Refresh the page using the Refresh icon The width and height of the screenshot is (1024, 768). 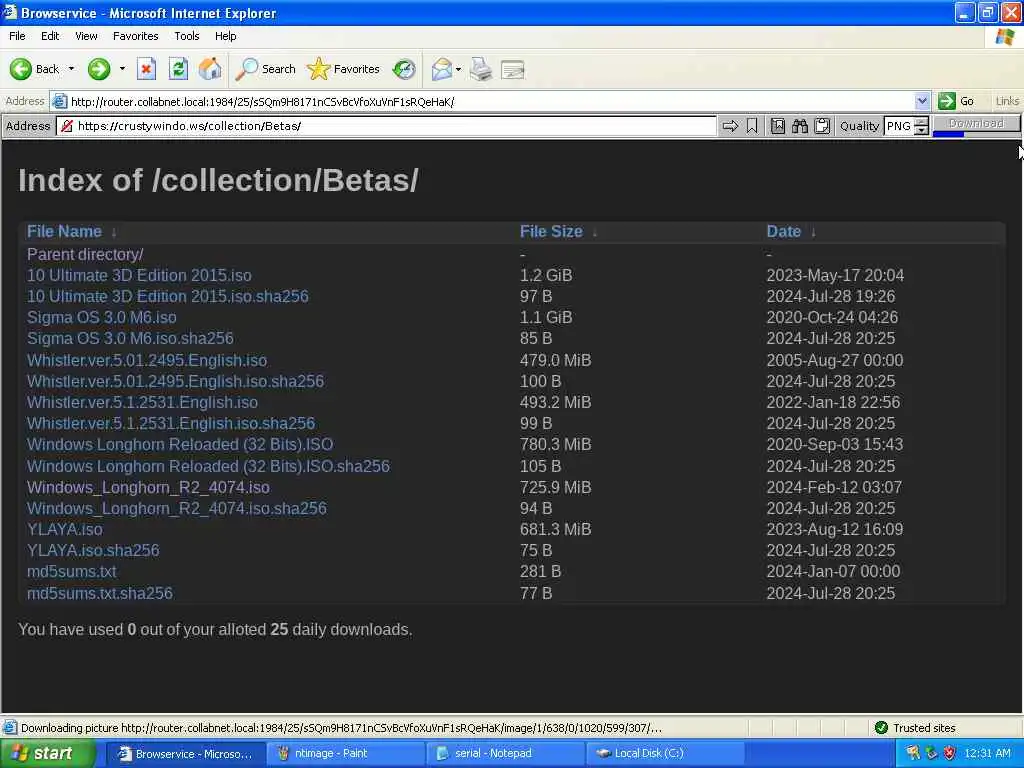[x=178, y=69]
